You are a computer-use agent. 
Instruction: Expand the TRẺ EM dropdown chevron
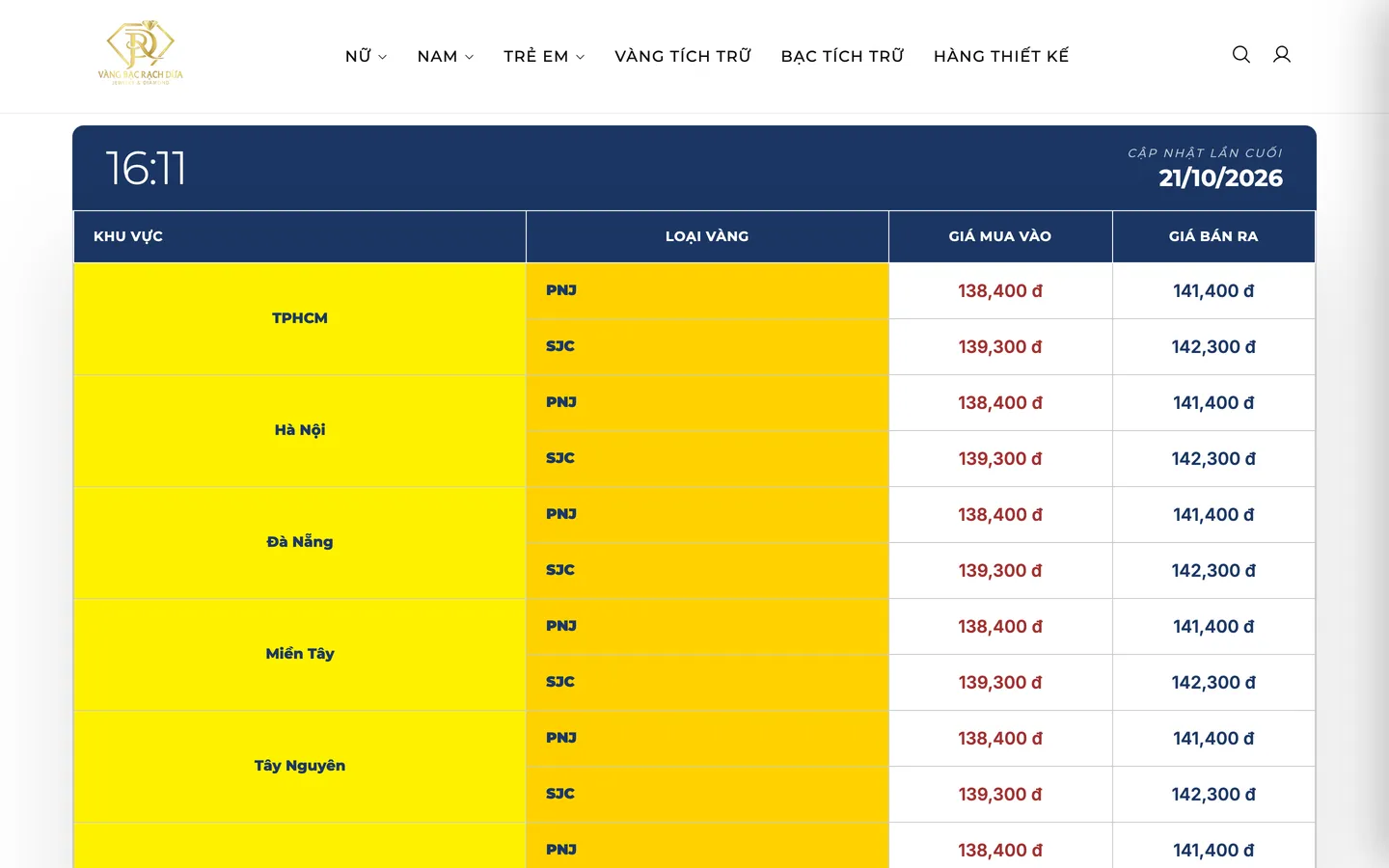[x=581, y=57]
